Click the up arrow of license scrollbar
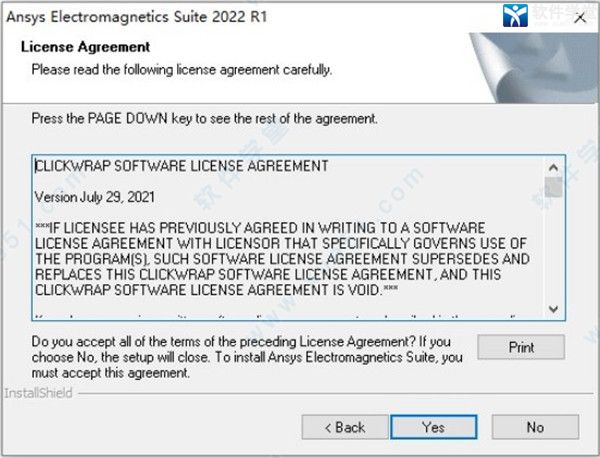 tap(553, 168)
